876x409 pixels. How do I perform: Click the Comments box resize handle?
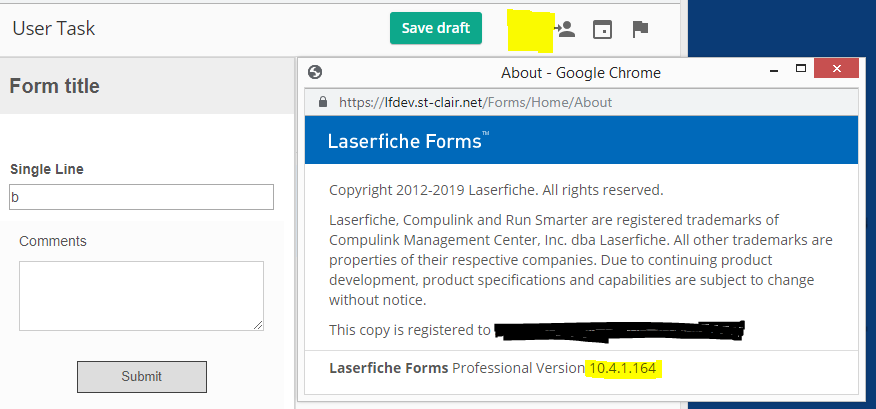pyautogui.click(x=259, y=325)
